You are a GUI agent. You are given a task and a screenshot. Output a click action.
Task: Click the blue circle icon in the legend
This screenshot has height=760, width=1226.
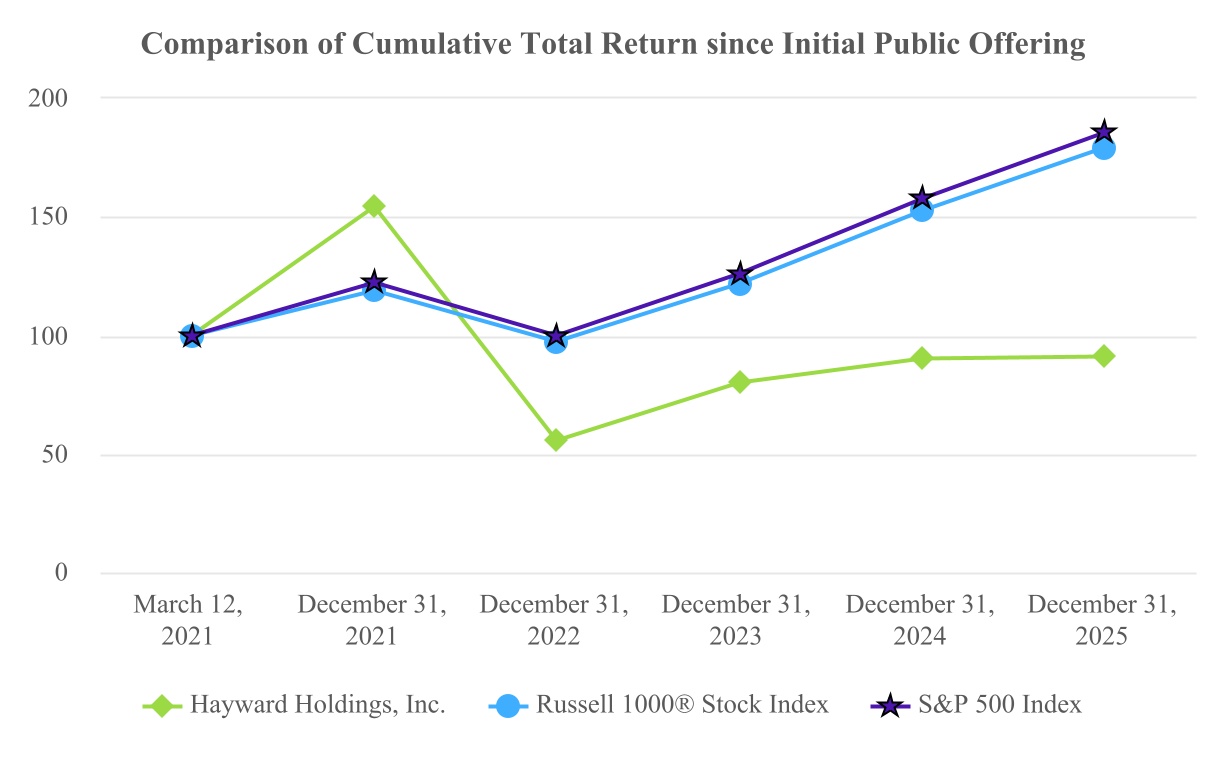[x=509, y=705]
